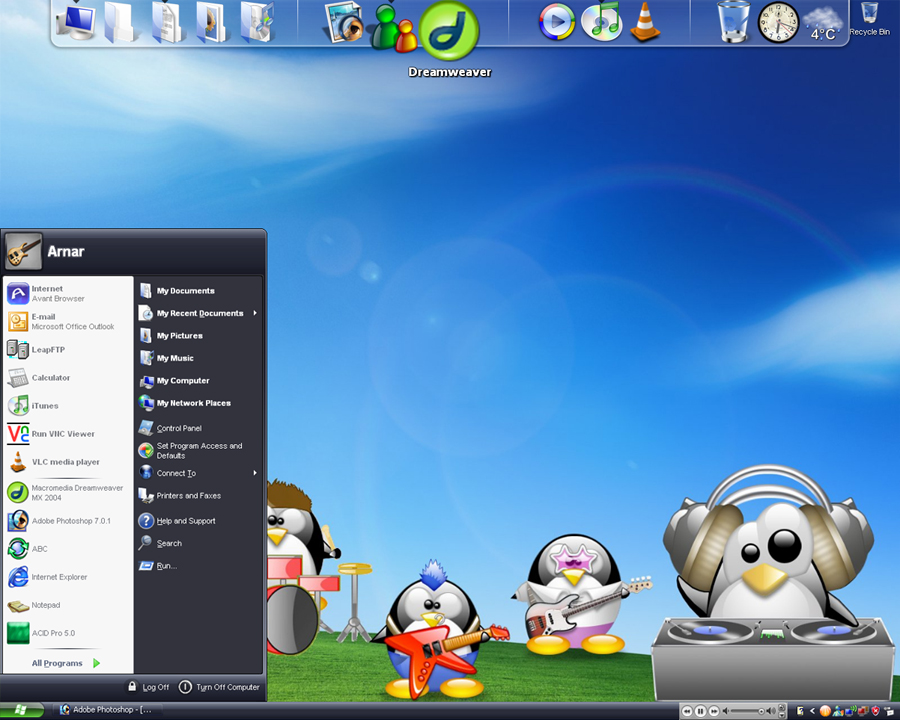Image resolution: width=900 pixels, height=720 pixels.
Task: Click the loud-volume speaker icon in taskbar player
Action: (x=771, y=711)
